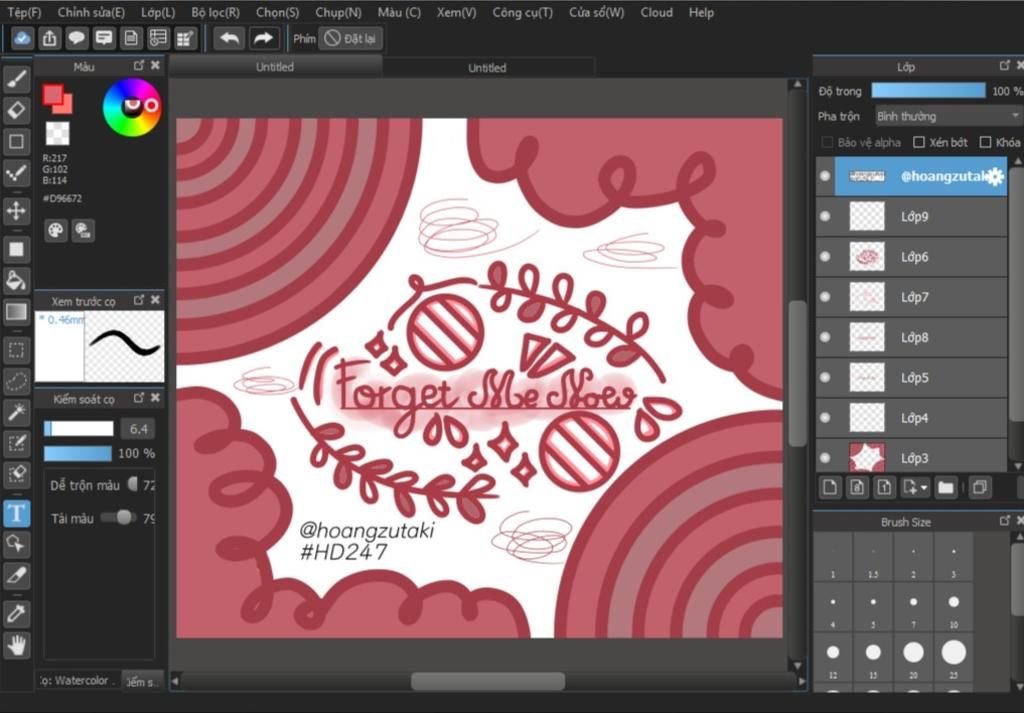The height and width of the screenshot is (713, 1024).
Task: Select the Lasso selection tool
Action: (x=16, y=381)
